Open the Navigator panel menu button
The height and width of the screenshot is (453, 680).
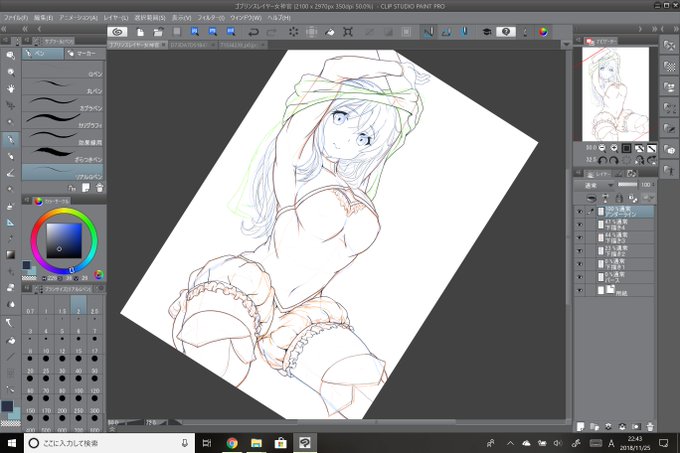578,40
